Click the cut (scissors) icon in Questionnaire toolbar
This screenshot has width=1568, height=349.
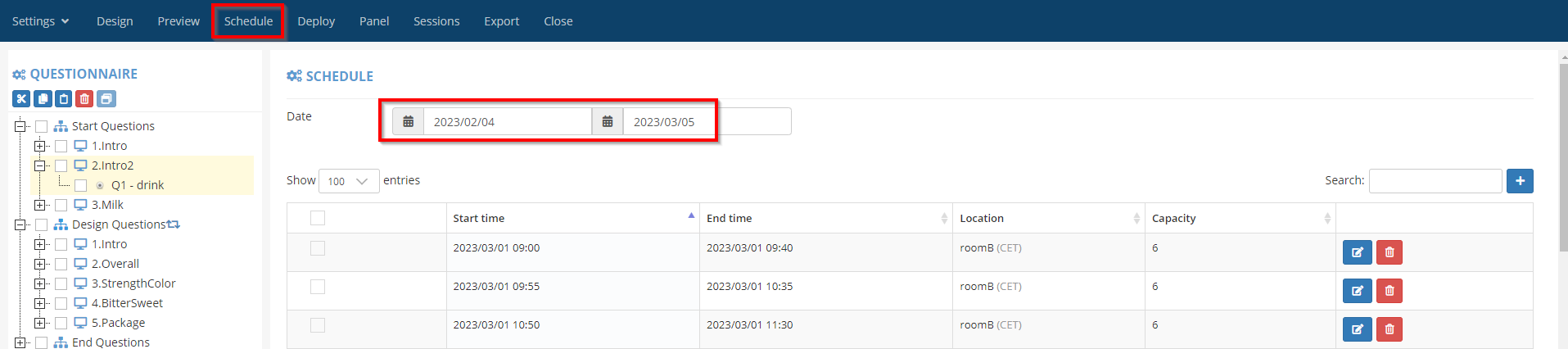point(21,99)
